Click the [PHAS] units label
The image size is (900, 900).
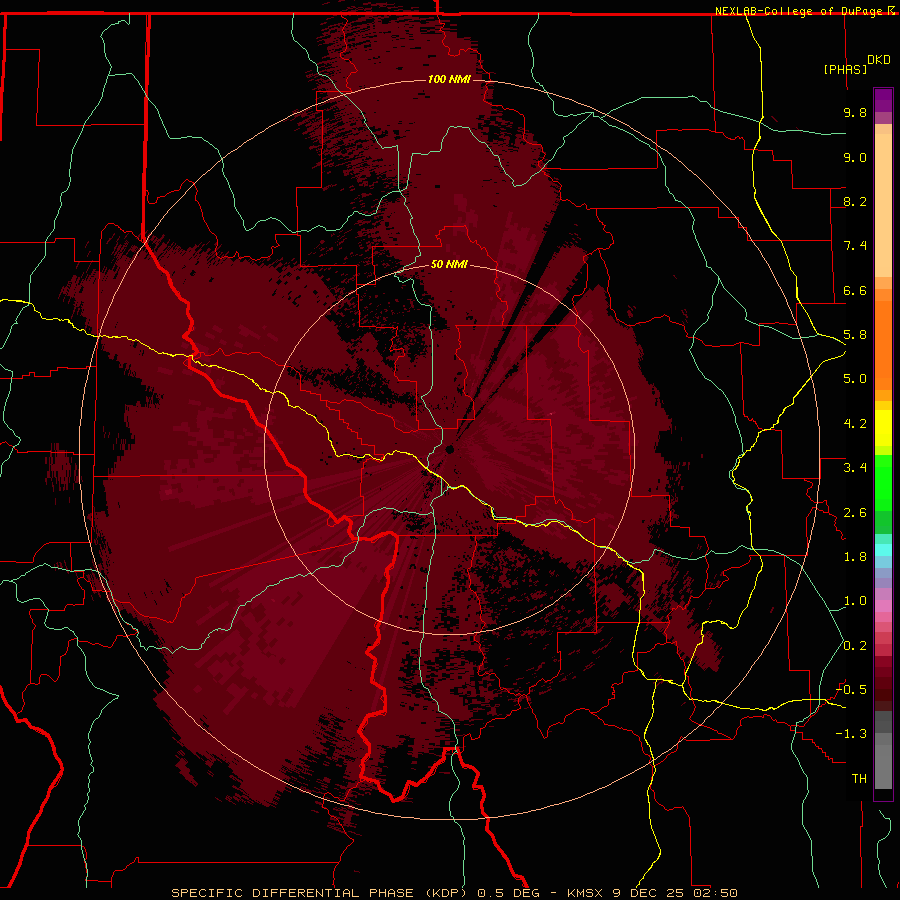pos(845,69)
